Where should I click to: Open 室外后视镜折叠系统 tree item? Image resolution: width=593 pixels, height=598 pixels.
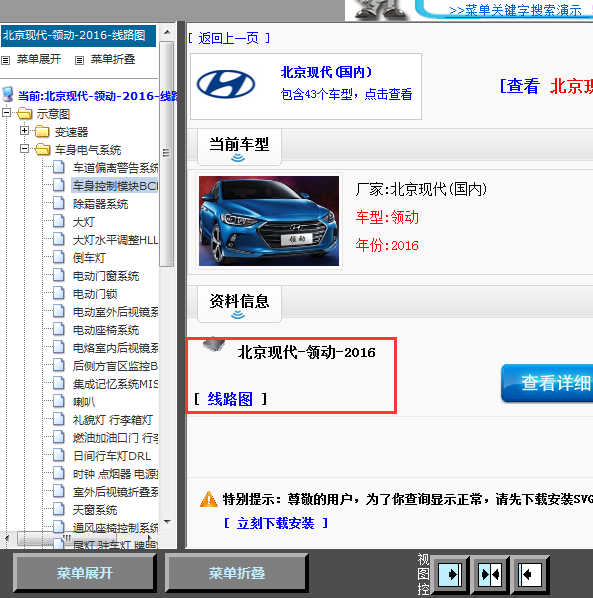[116, 492]
